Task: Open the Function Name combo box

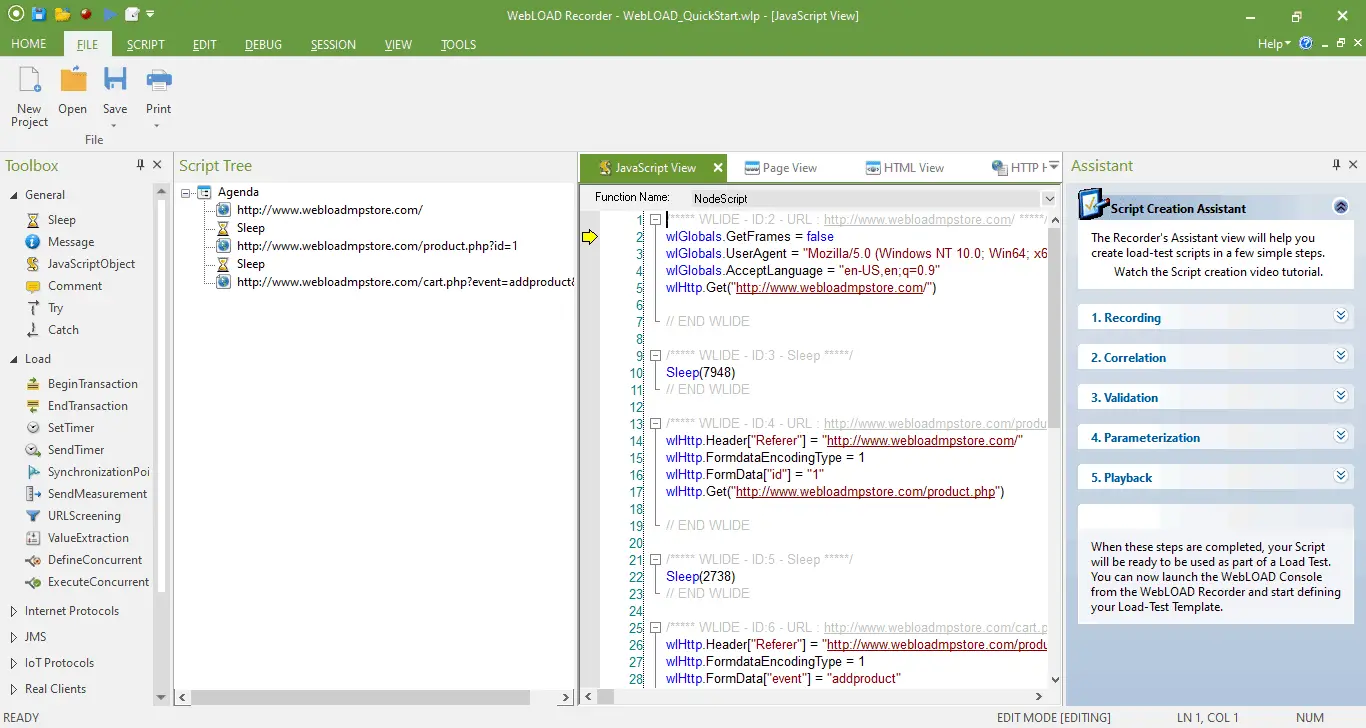Action: [x=1049, y=198]
